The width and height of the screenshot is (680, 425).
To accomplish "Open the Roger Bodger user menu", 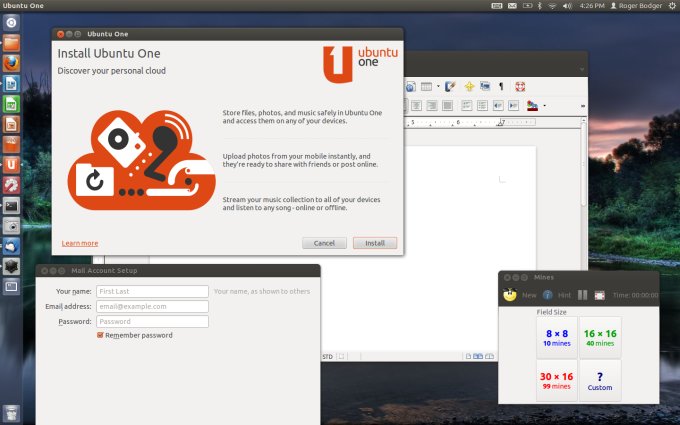I will coord(636,6).
